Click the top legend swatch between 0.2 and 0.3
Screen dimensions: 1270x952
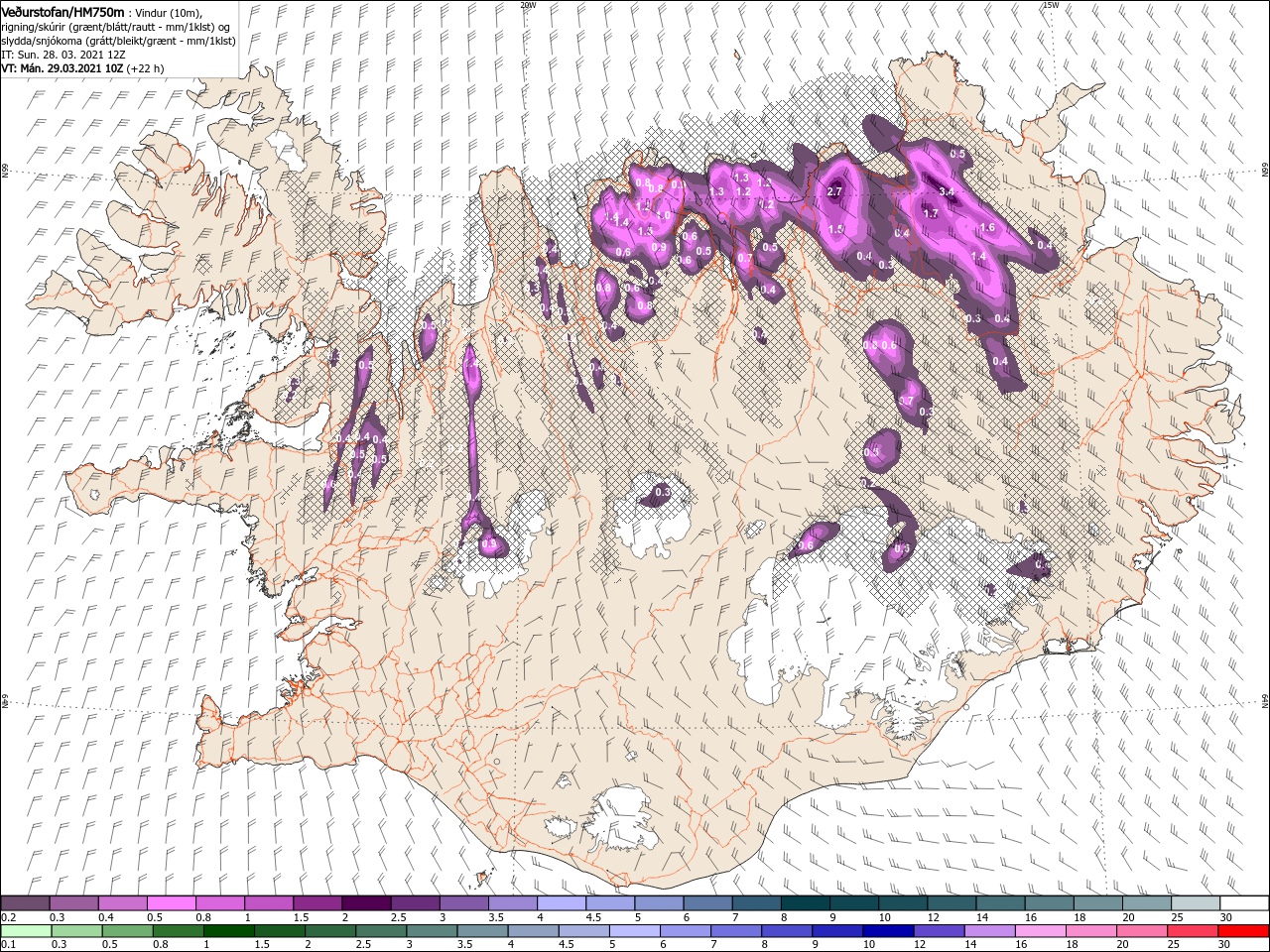26,903
